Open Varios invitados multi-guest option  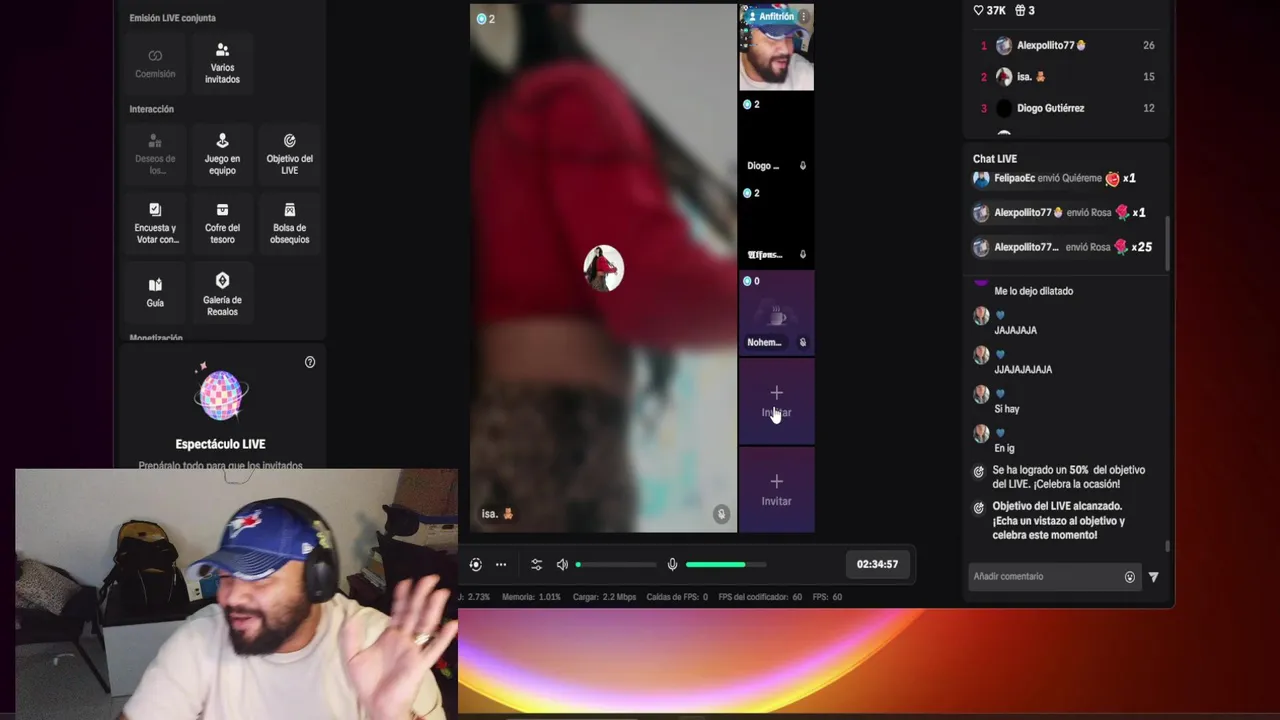point(222,62)
